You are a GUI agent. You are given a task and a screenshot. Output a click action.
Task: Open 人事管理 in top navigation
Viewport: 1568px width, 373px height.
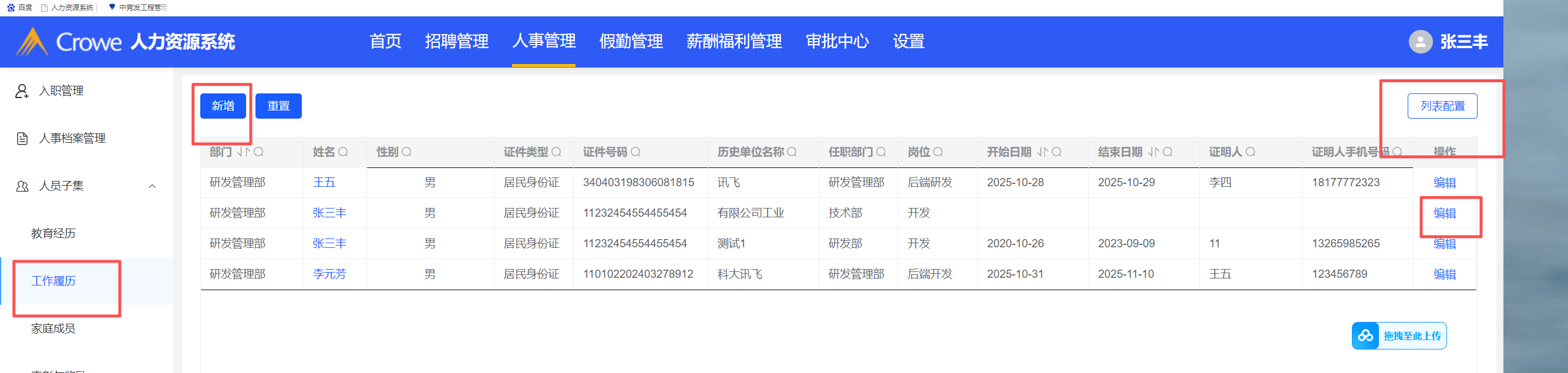[544, 41]
